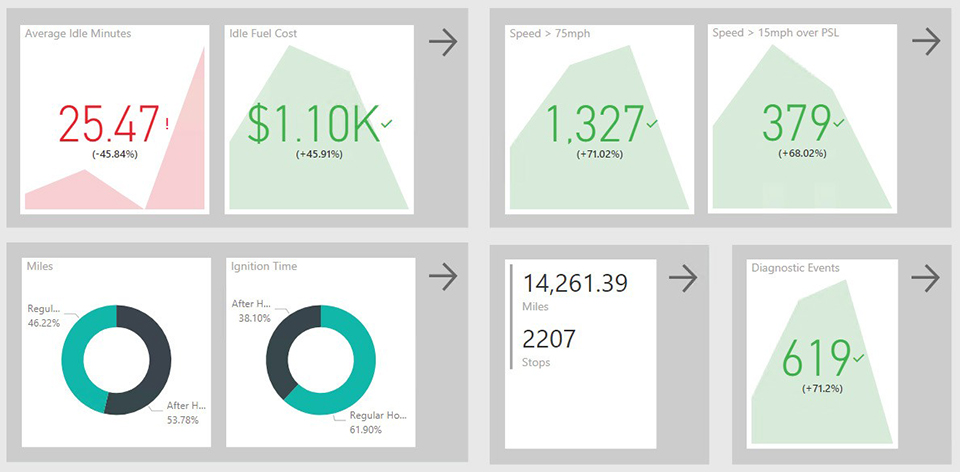Click the arrow beside the Idle Fuel Cost tile
The image size is (960, 472).
442,41
